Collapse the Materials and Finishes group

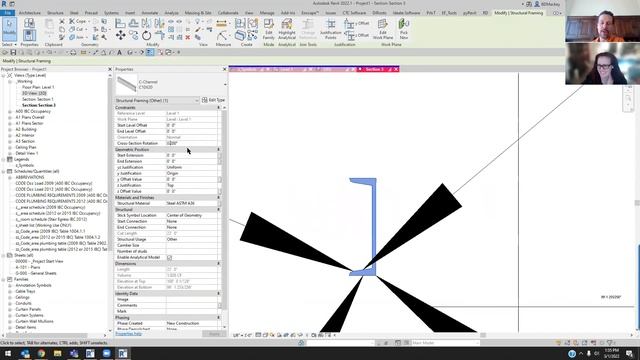[219, 198]
